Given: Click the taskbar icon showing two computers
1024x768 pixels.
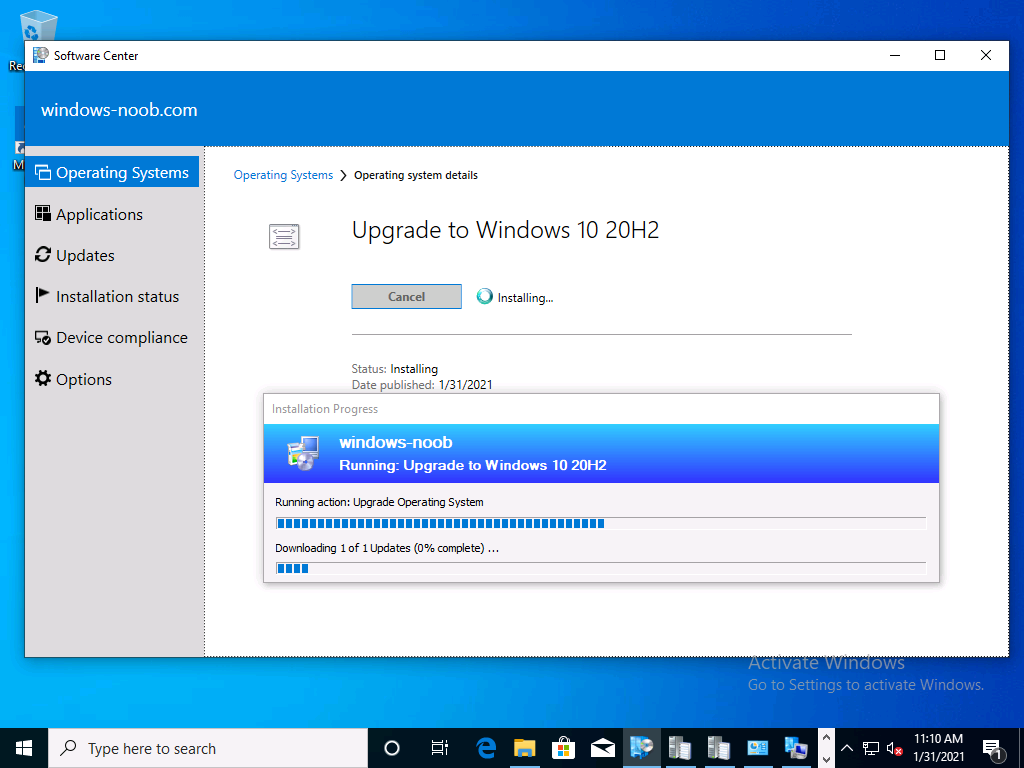Looking at the screenshot, I should pyautogui.click(x=796, y=748).
